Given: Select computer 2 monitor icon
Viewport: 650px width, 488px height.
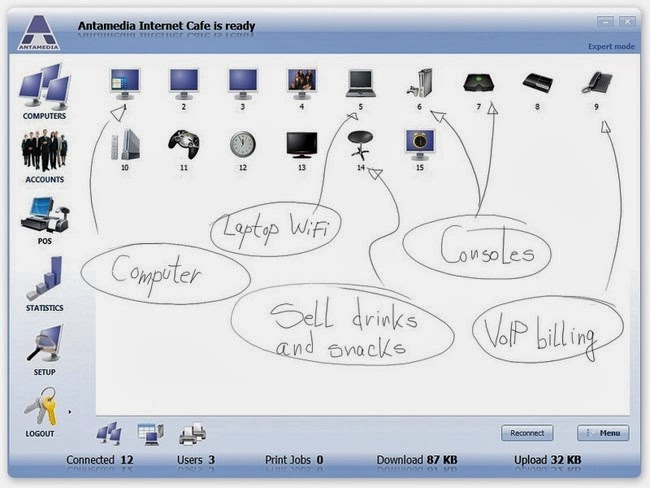Looking at the screenshot, I should [x=184, y=84].
